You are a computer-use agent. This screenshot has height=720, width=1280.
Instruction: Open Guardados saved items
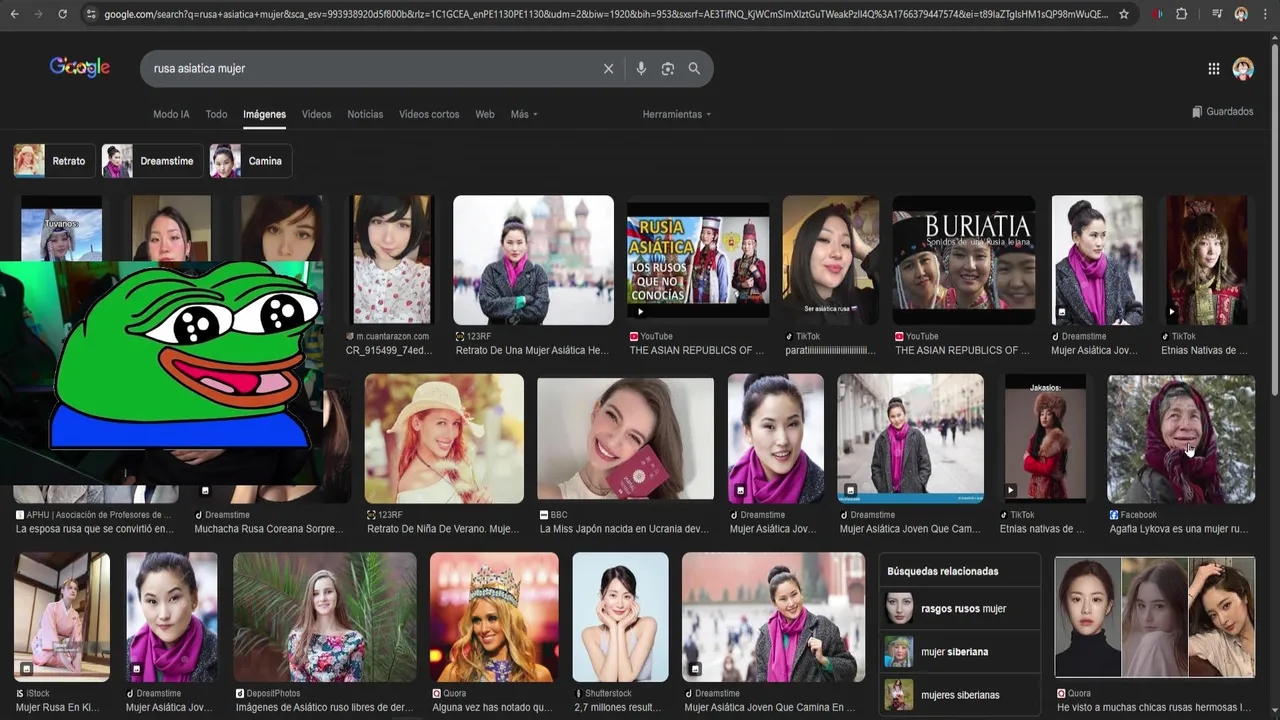tap(1222, 112)
